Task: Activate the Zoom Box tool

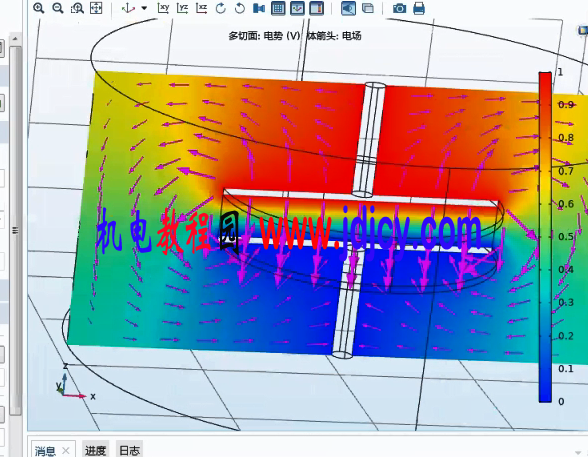Action: tap(77, 8)
